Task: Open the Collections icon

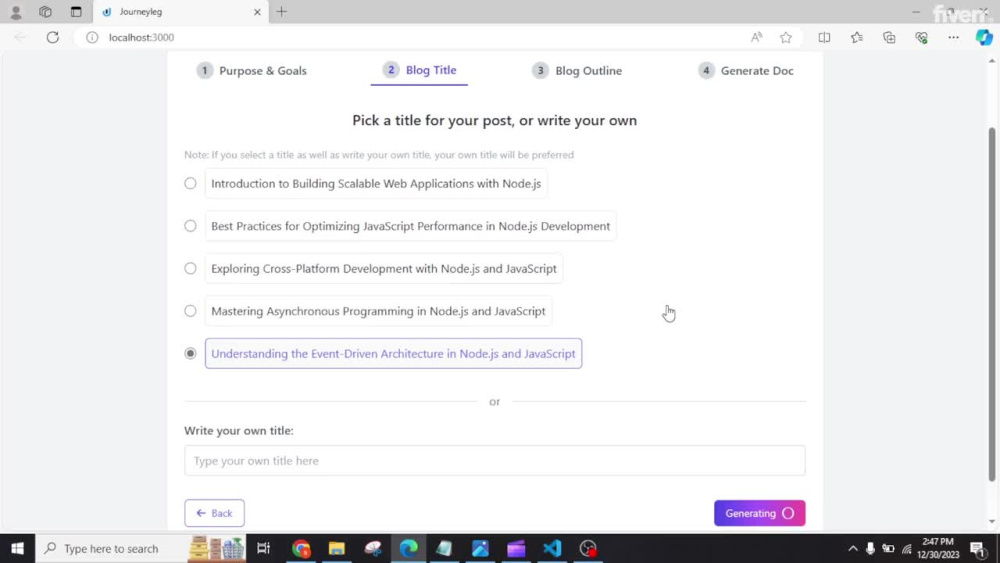Action: click(889, 38)
